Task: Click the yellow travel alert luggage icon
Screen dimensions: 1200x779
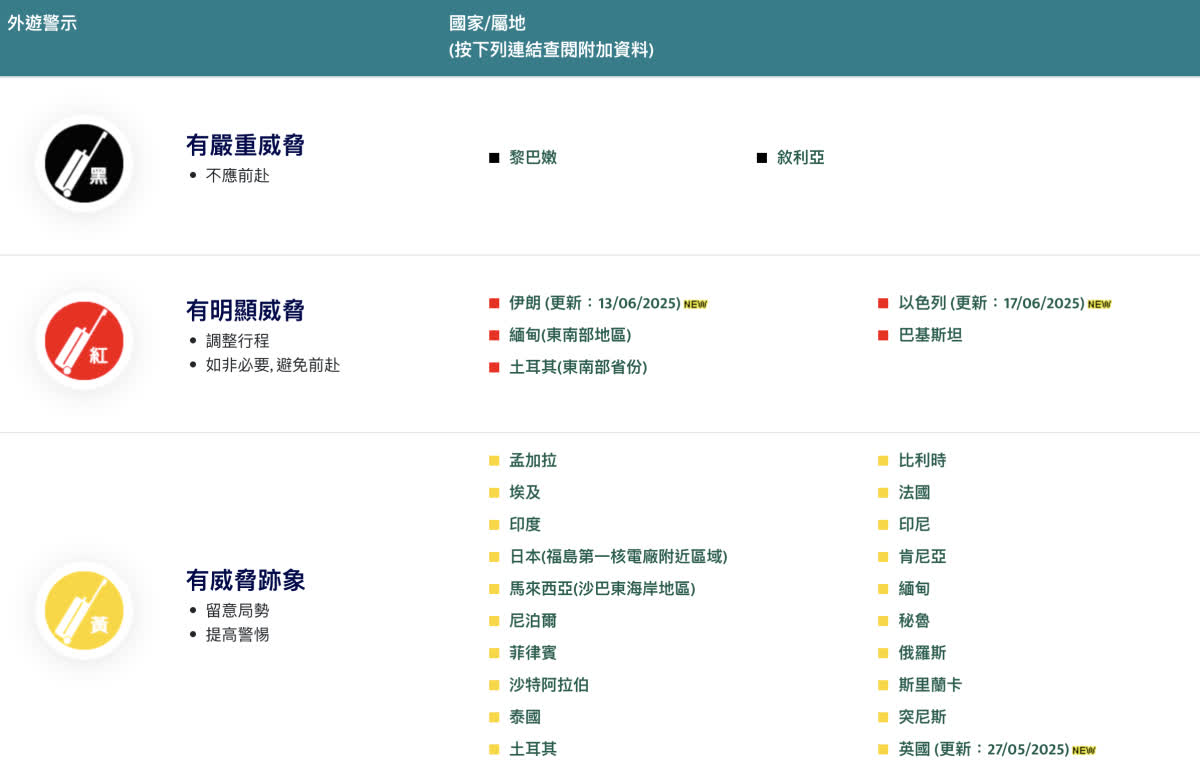Action: [x=84, y=610]
